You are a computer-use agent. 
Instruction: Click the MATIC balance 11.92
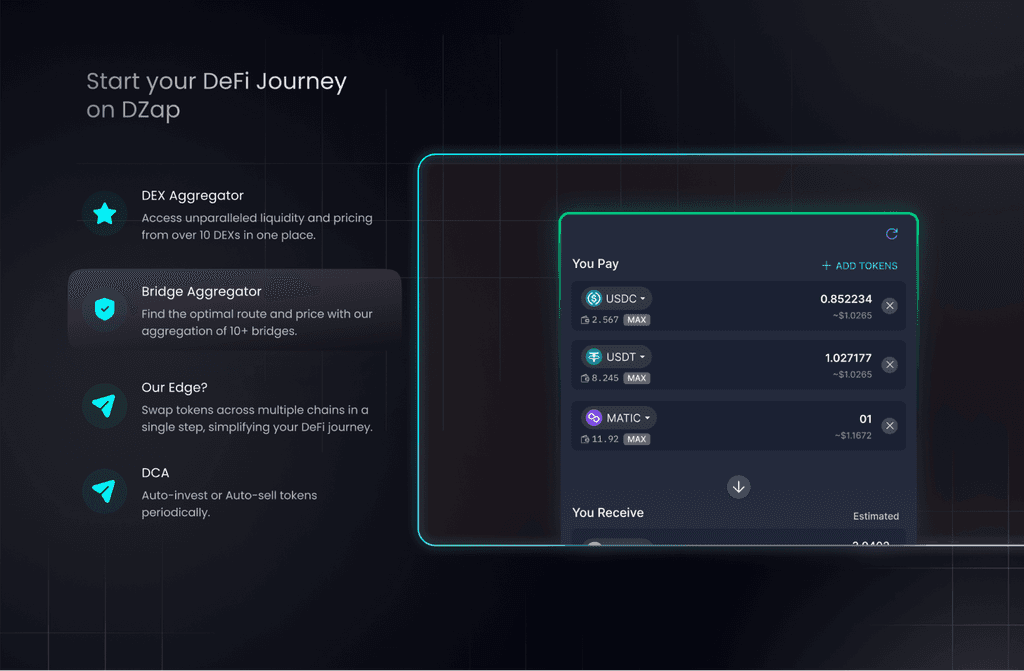[605, 439]
